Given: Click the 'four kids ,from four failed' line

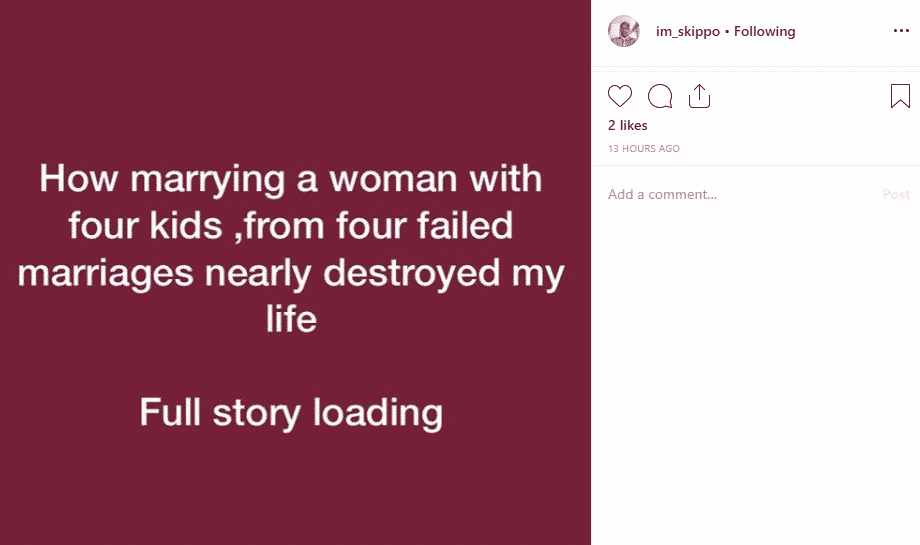Looking at the screenshot, I should click(291, 226).
